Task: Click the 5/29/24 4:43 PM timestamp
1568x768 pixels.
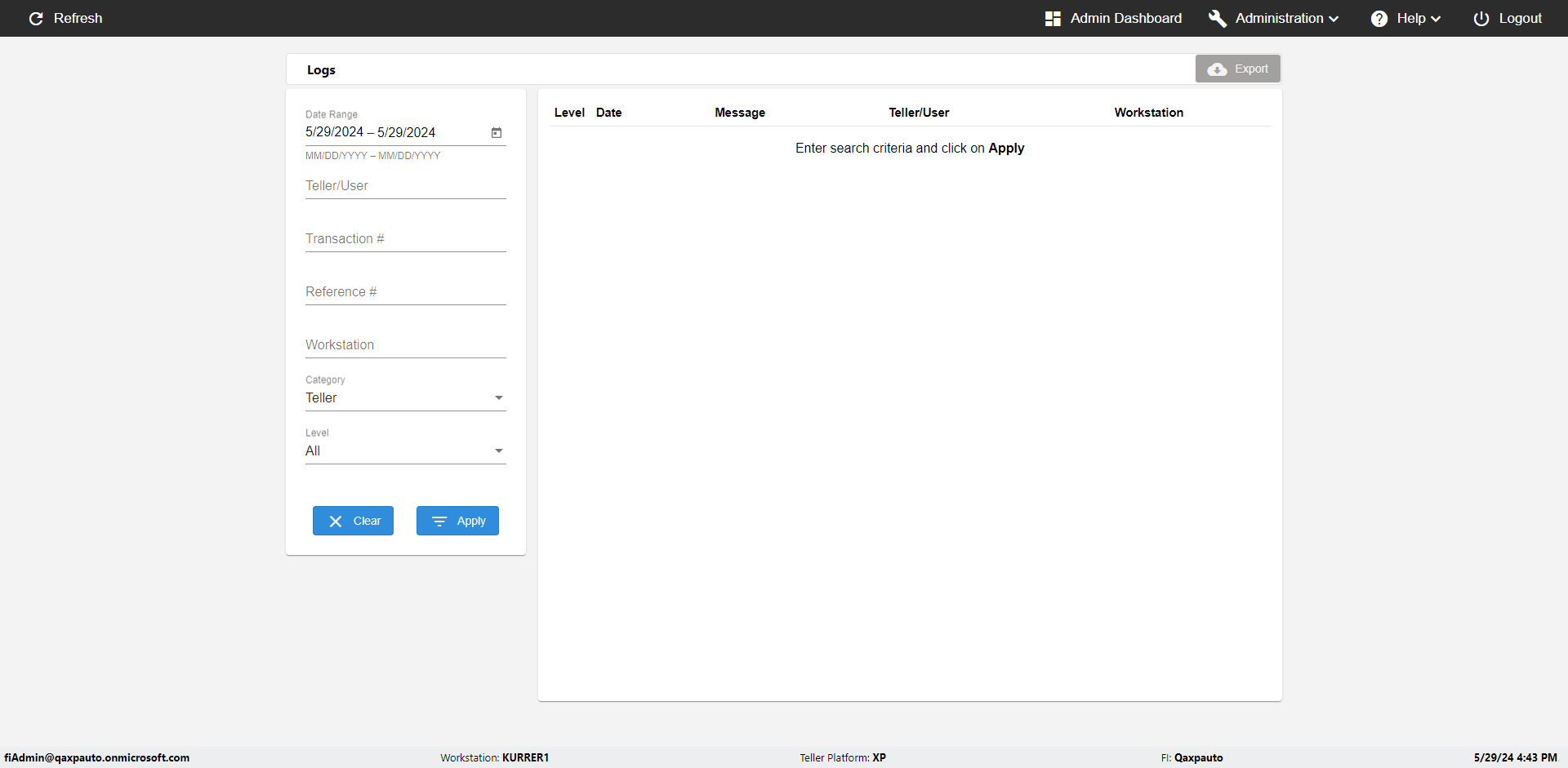Action: pyautogui.click(x=1516, y=757)
